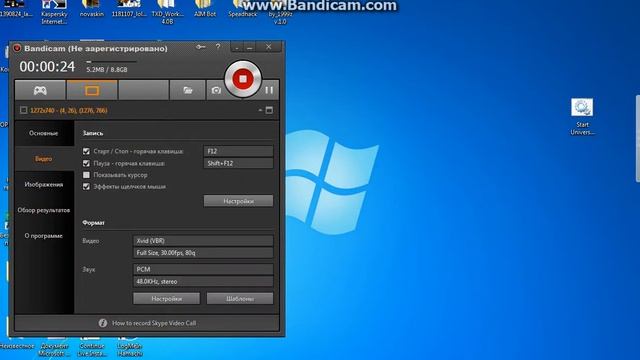Click the 48.0KHz, stereo field
This screenshot has width=640, height=360.
tap(203, 282)
